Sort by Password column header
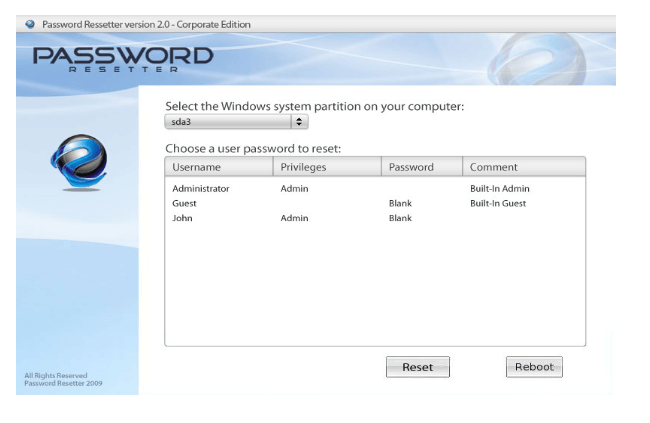This screenshot has height=423, width=650. click(422, 167)
